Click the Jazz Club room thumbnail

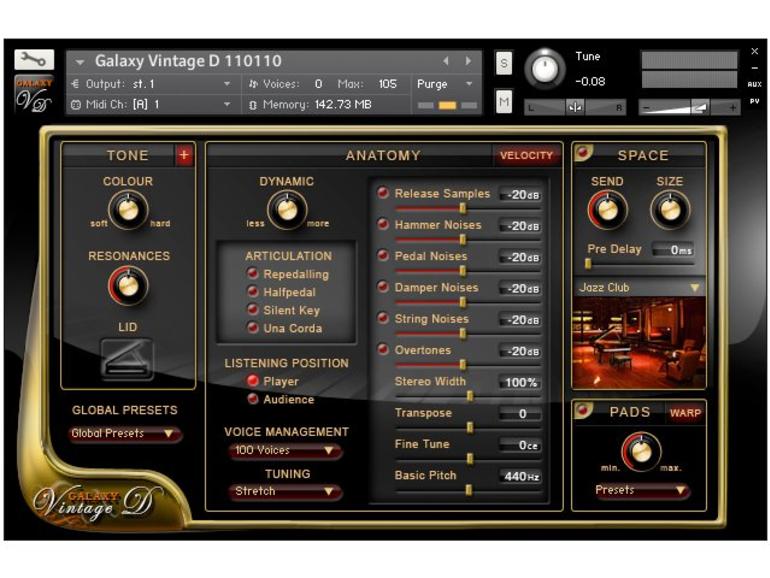pyautogui.click(x=639, y=342)
